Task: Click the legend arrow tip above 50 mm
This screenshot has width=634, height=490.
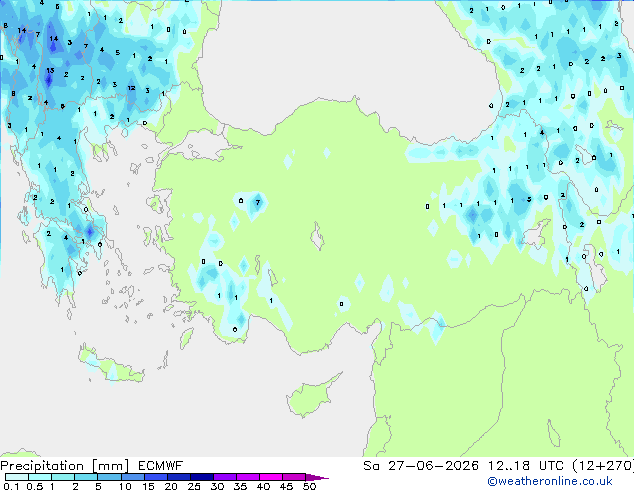Action: [x=318, y=477]
